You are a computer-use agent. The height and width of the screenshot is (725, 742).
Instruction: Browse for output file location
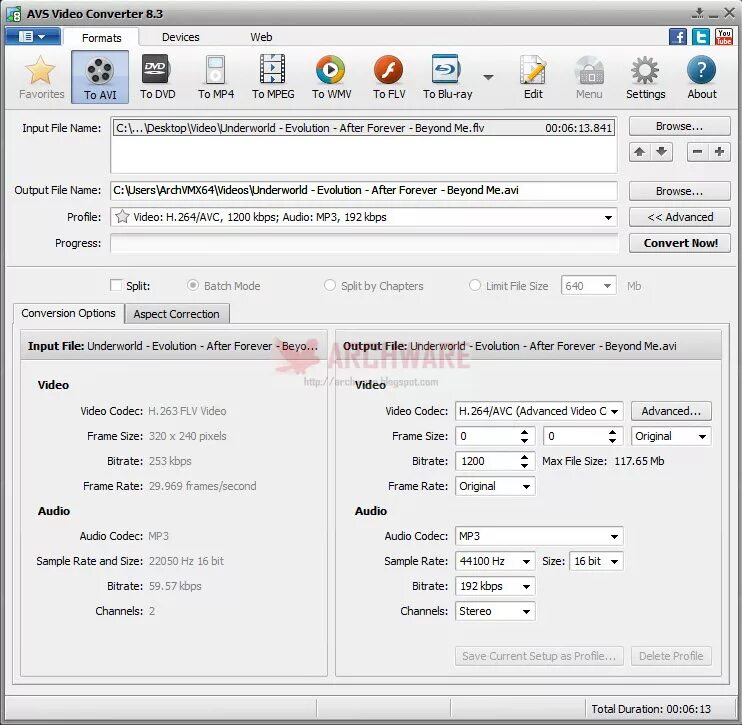tap(679, 191)
